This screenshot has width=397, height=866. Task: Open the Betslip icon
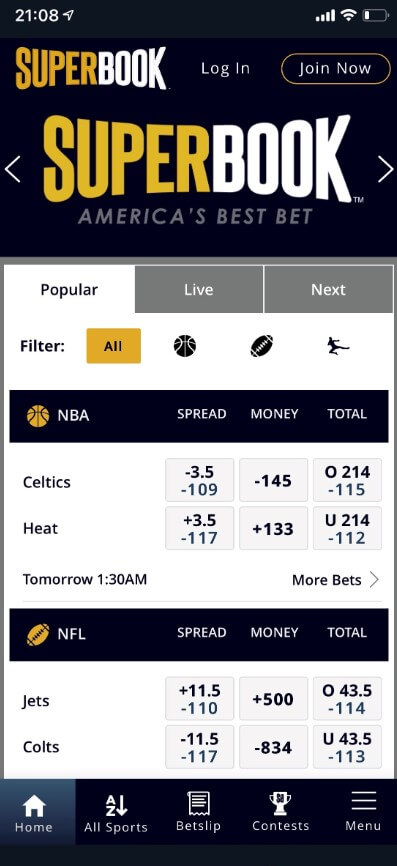coord(198,802)
